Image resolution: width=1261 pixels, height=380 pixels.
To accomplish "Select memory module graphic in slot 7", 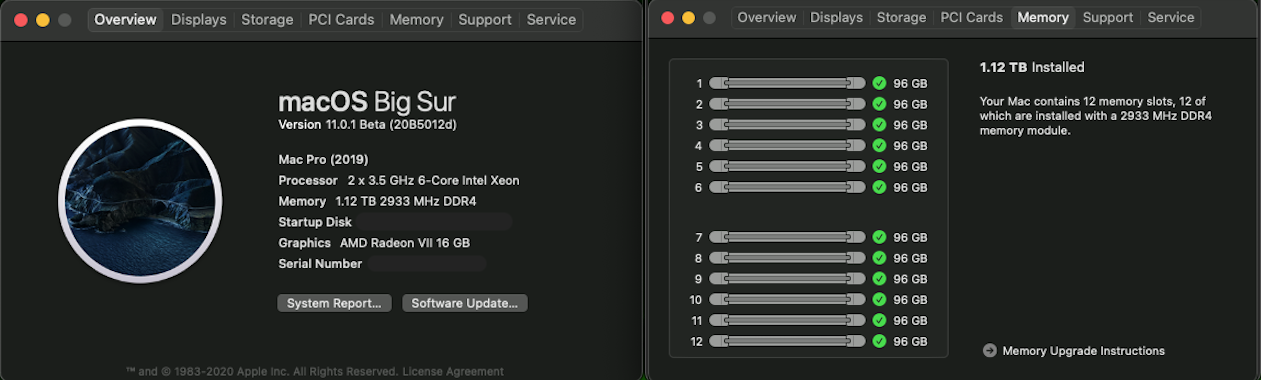I will (x=787, y=237).
